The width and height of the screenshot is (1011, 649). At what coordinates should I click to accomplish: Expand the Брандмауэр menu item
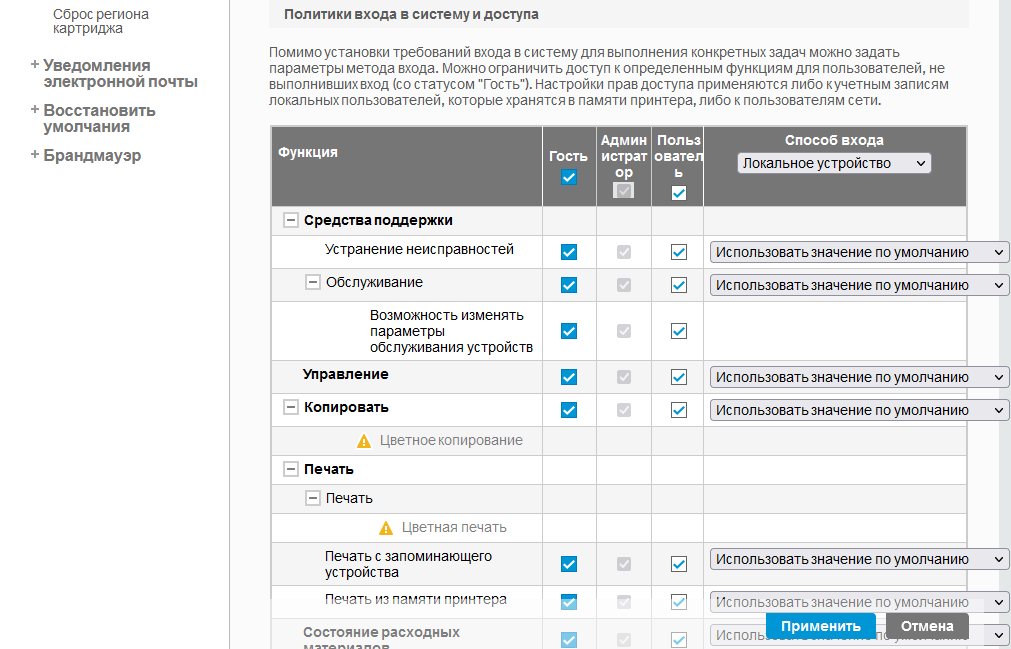[x=35, y=155]
